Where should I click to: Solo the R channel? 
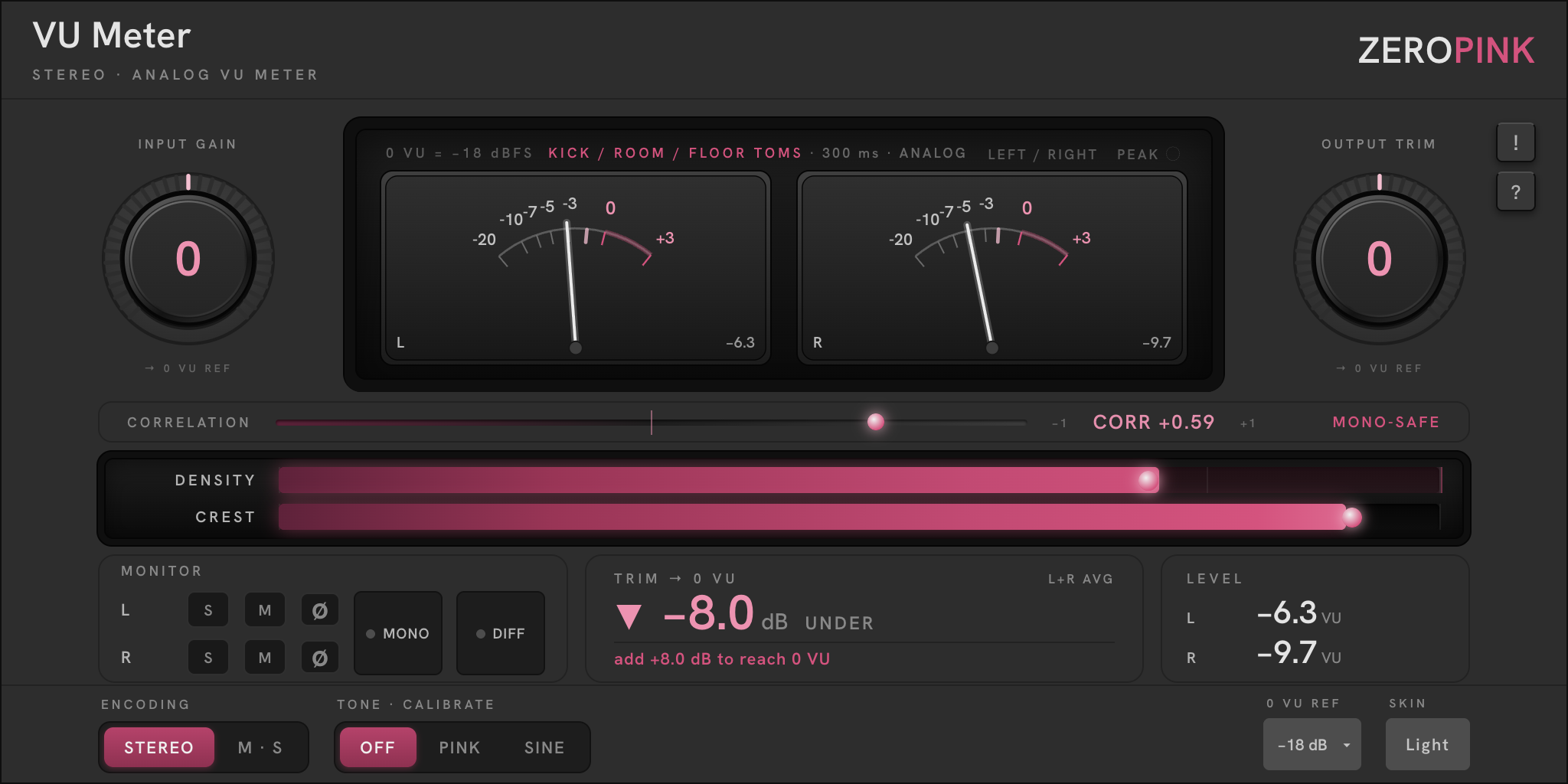(208, 658)
